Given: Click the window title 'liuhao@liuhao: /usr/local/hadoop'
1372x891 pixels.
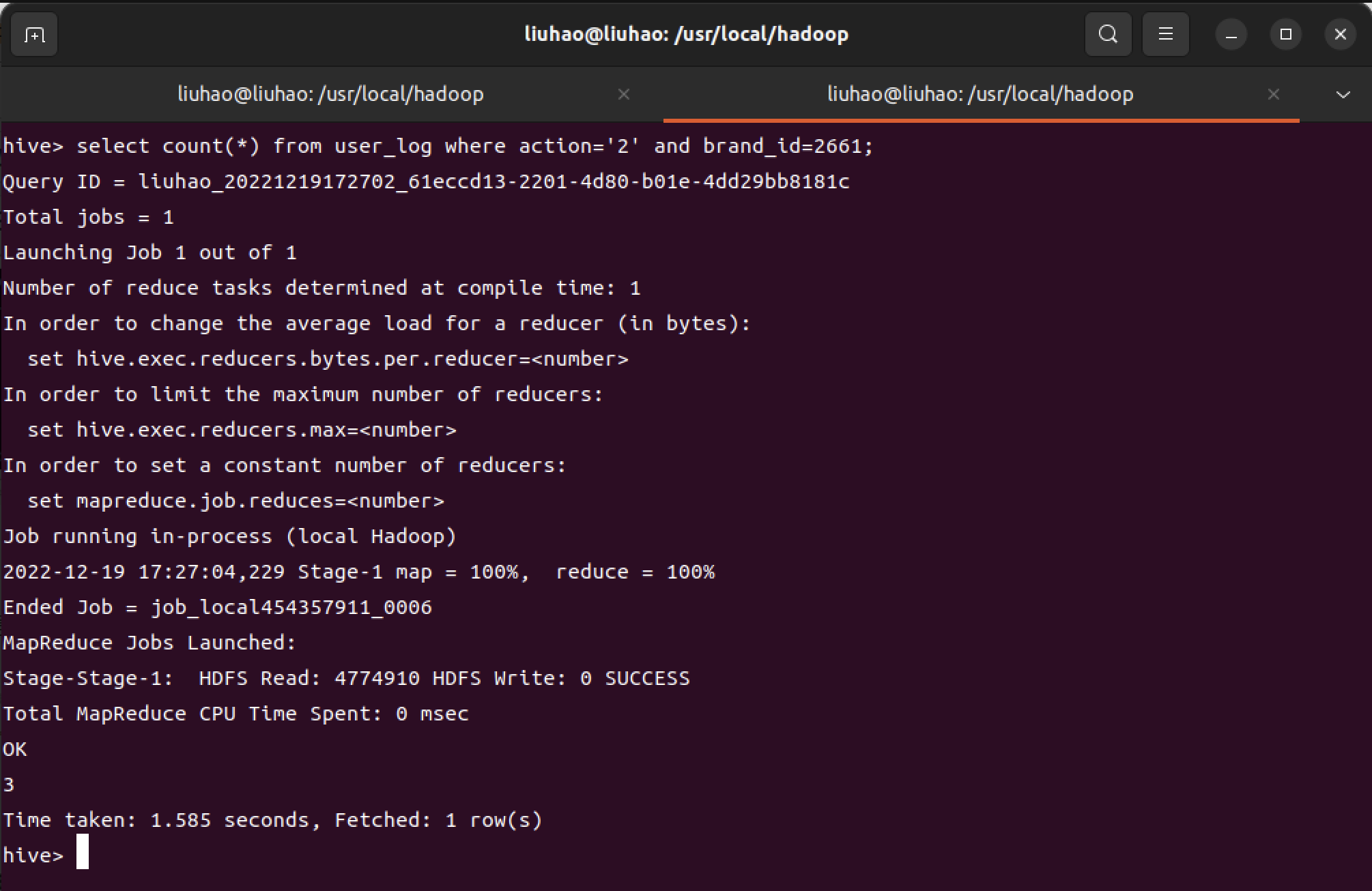Looking at the screenshot, I should tap(686, 34).
